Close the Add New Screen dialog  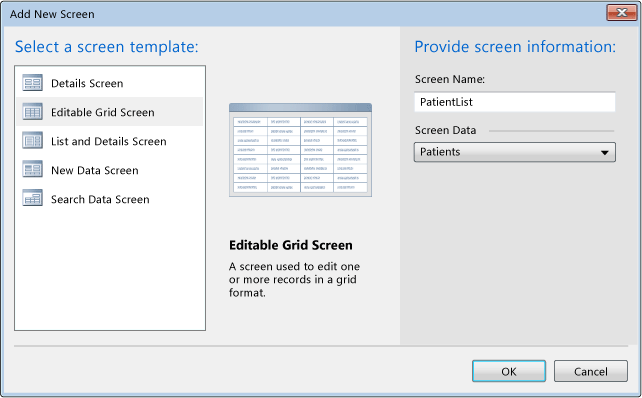coord(622,13)
